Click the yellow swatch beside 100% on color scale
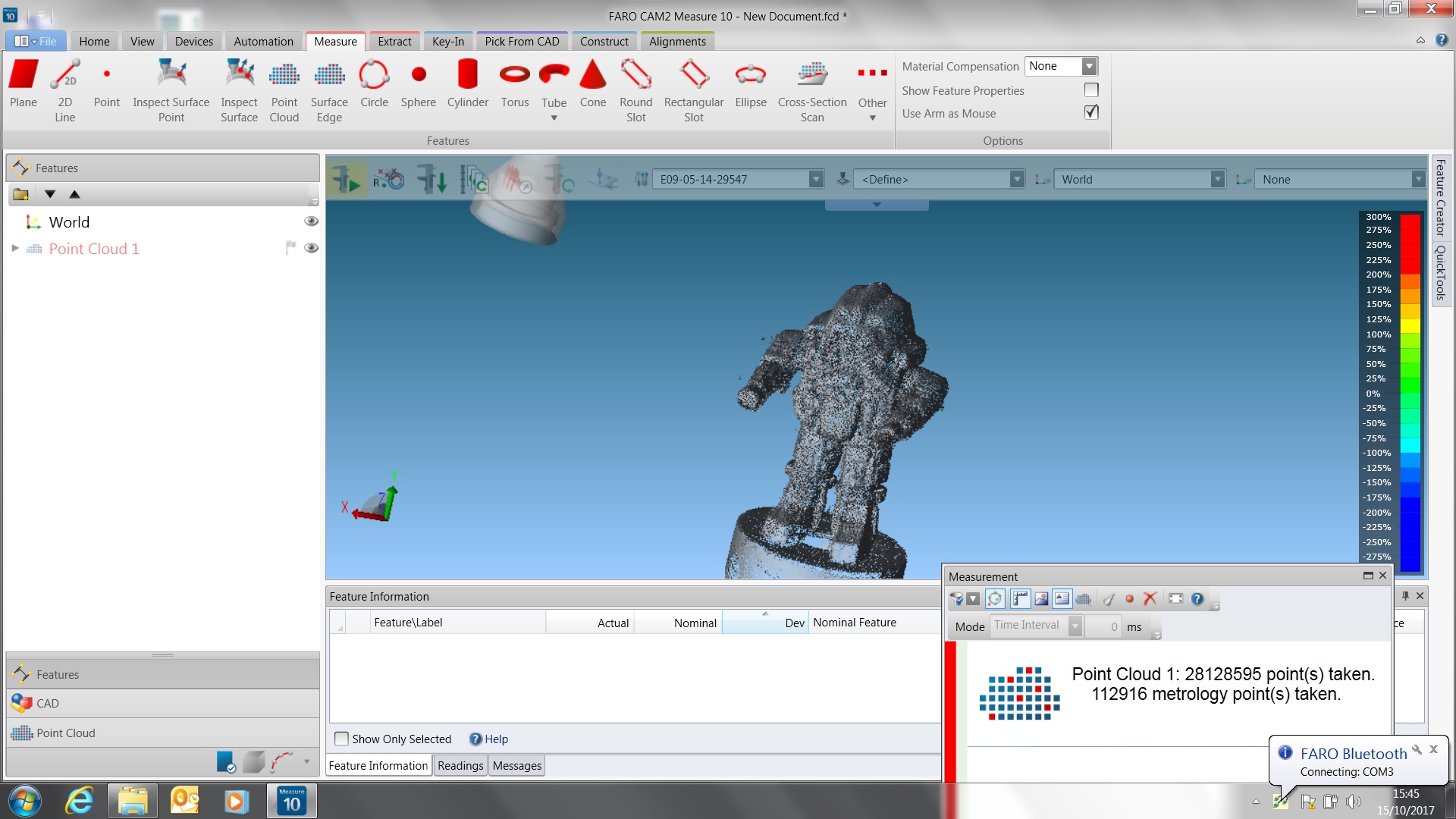Viewport: 1456px width, 819px height. coord(1410,326)
